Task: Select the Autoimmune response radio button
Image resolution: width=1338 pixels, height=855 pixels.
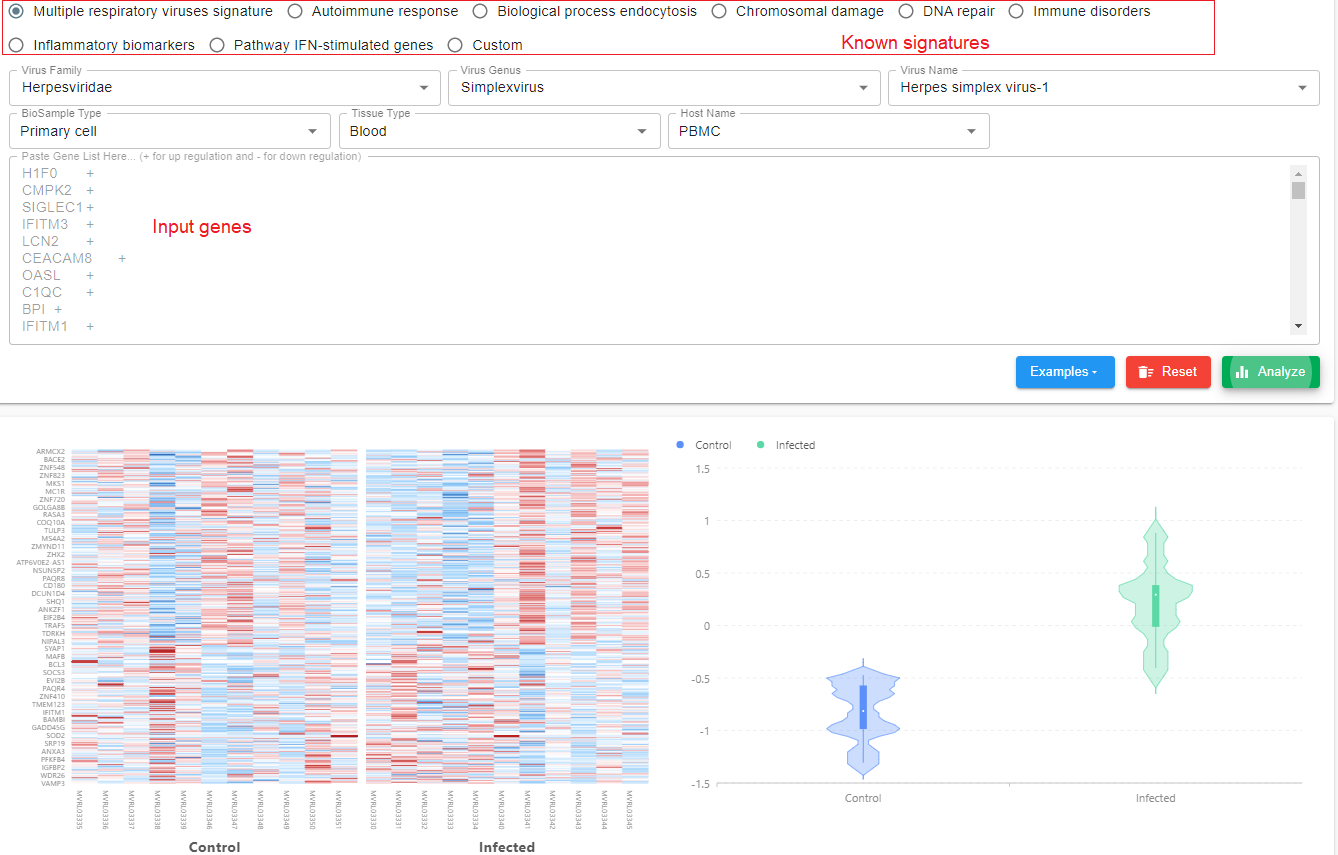Action: click(295, 12)
